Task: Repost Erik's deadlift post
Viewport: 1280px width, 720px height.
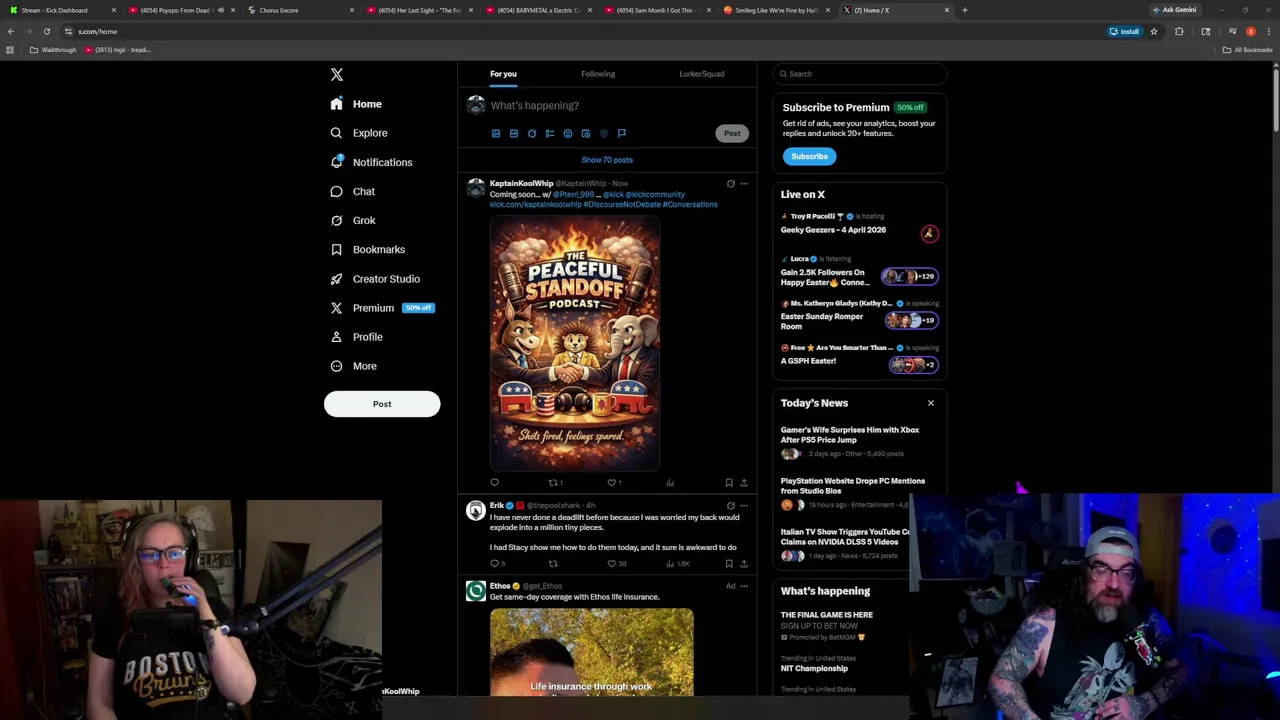Action: [553, 564]
